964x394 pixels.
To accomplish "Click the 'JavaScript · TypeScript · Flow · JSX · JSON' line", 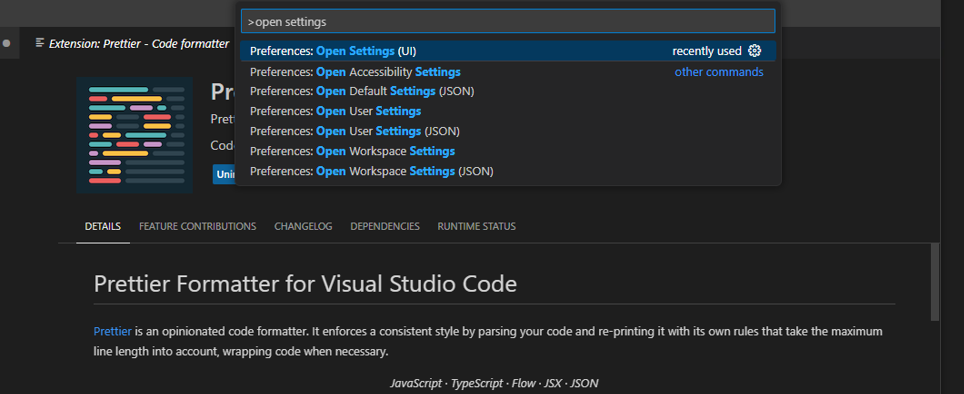I will [x=494, y=383].
